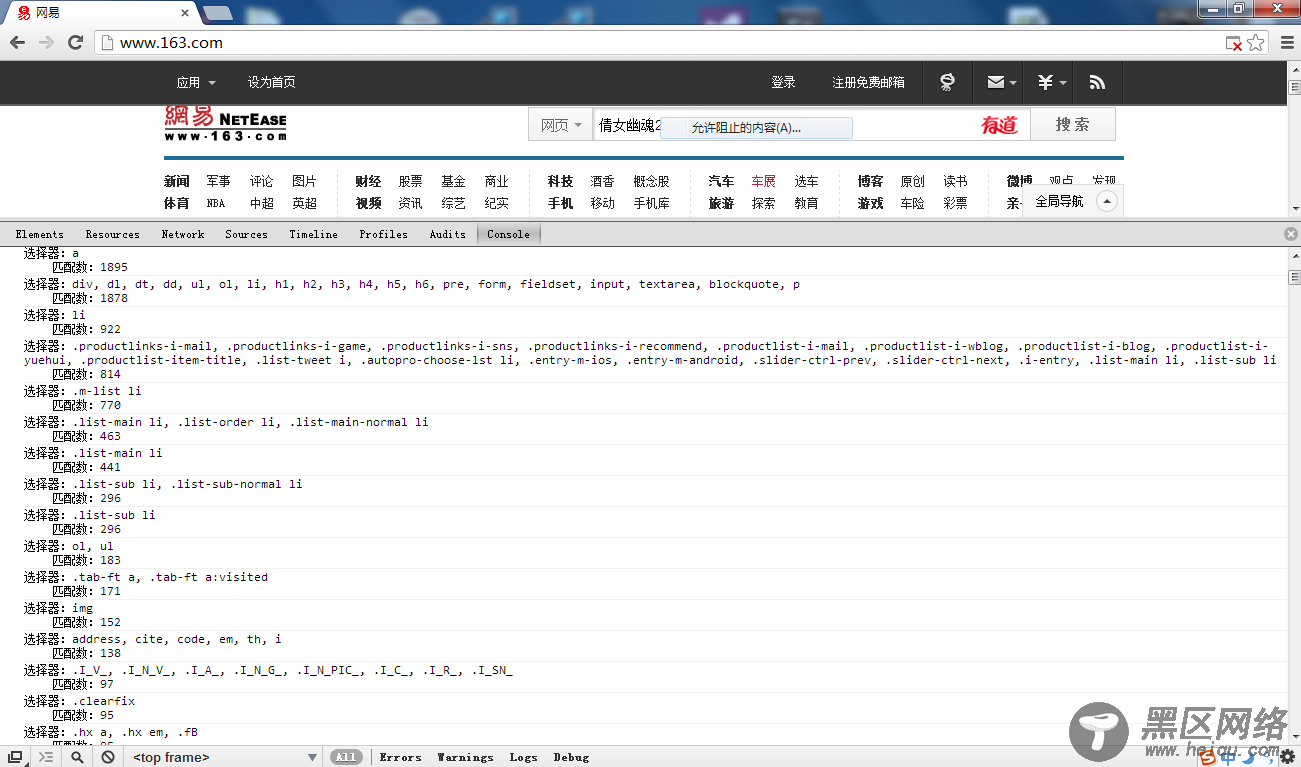
Task: Open the yen payment dropdown
Action: 1051,83
